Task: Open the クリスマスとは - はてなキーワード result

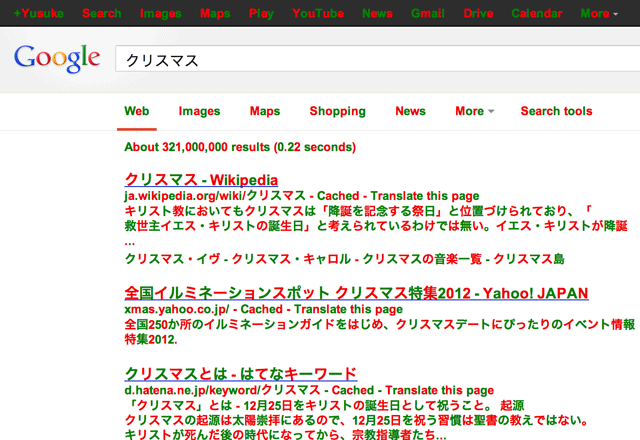Action: (x=241, y=374)
